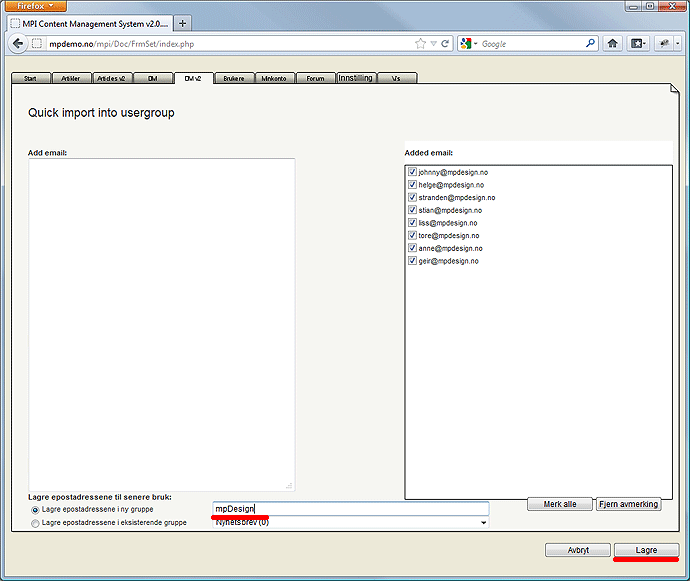The image size is (690, 581).
Task: Reload the page with refresh icon
Action: [445, 44]
